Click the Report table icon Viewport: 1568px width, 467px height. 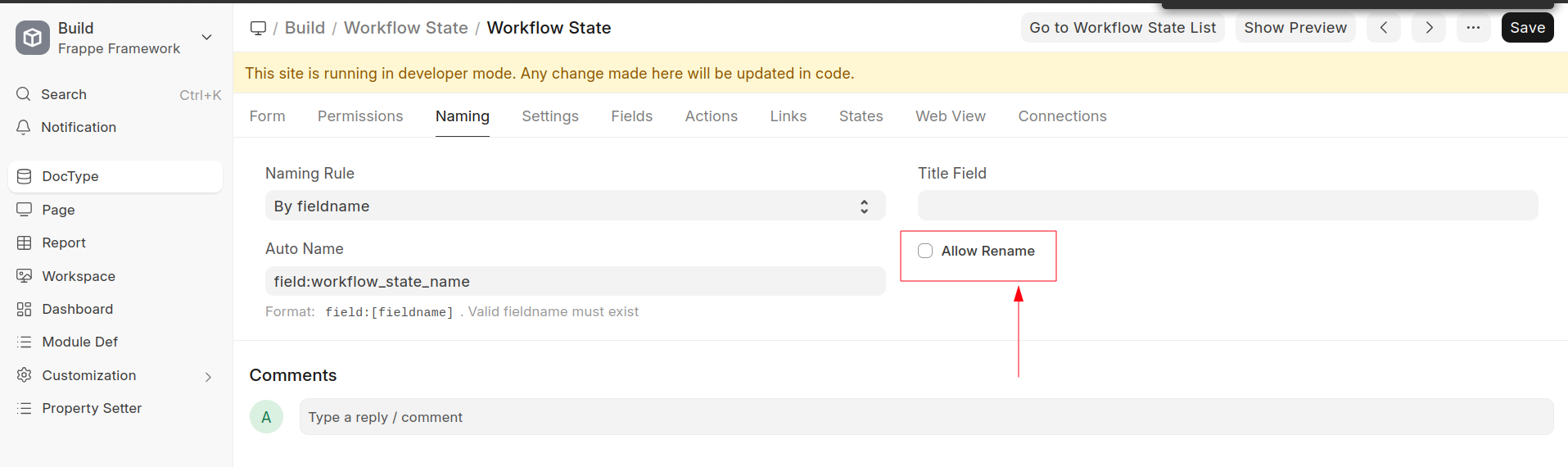(25, 243)
